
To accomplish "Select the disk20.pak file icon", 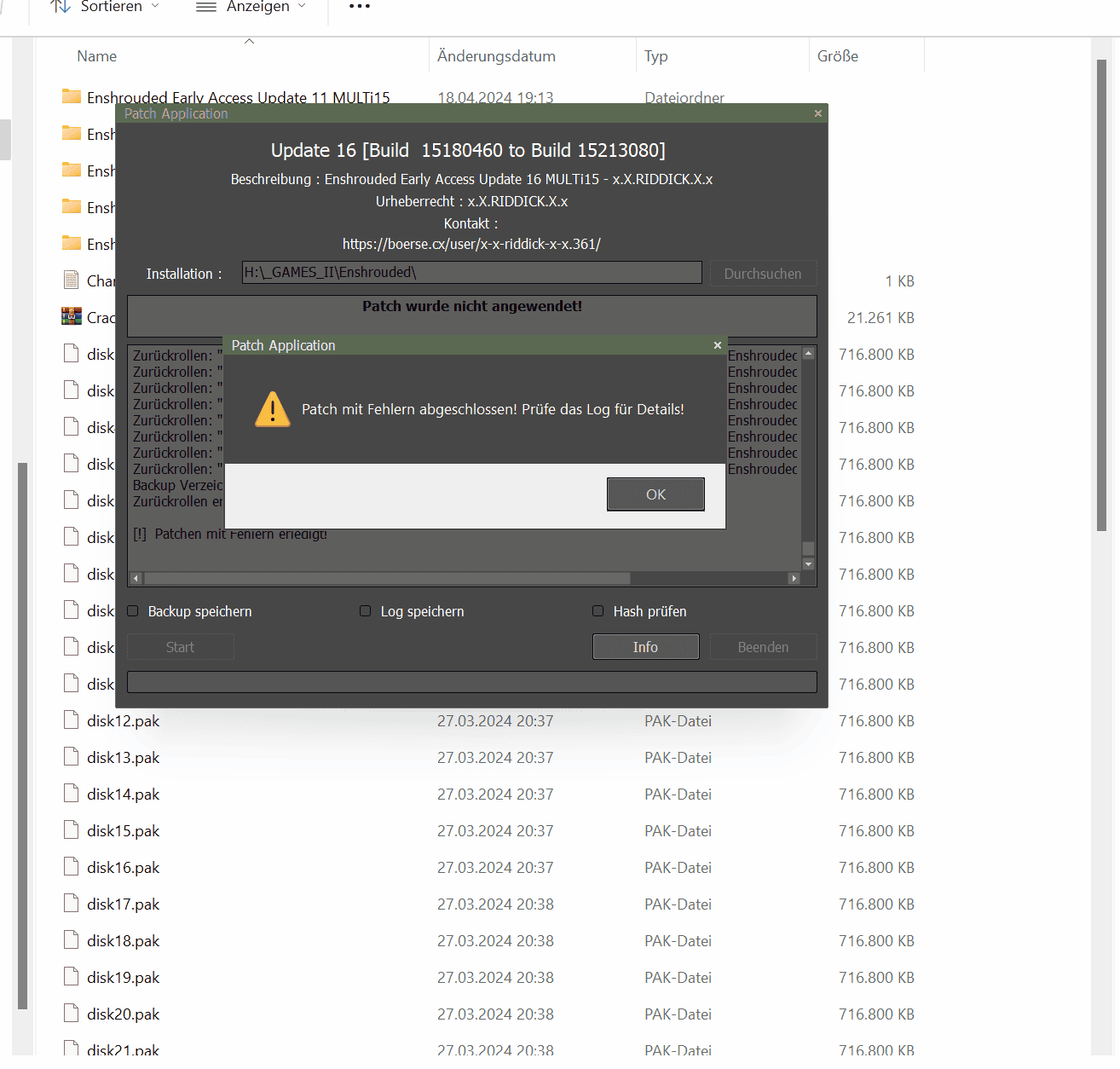I will tap(72, 1014).
